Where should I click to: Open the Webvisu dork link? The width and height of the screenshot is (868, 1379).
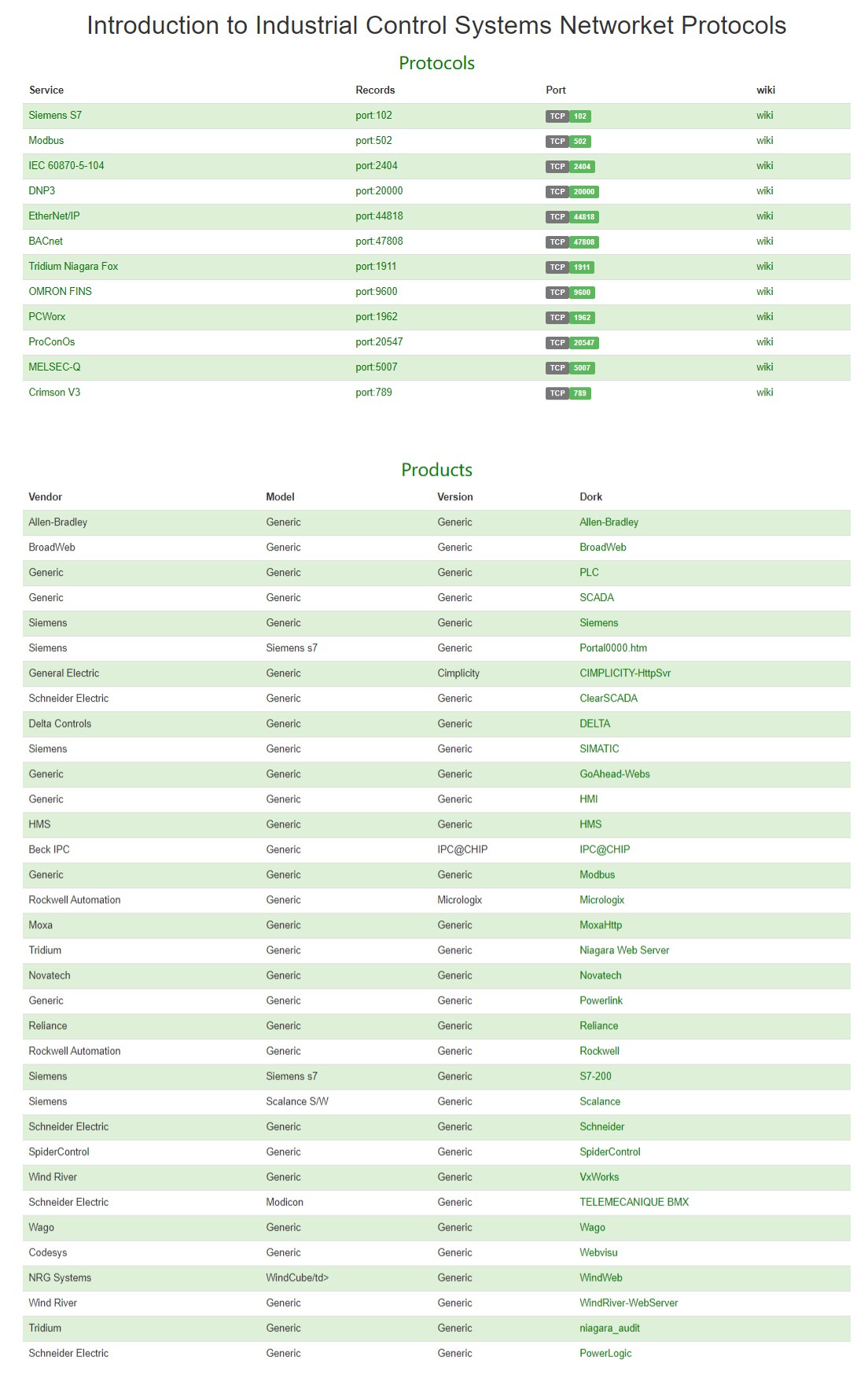tap(598, 1252)
